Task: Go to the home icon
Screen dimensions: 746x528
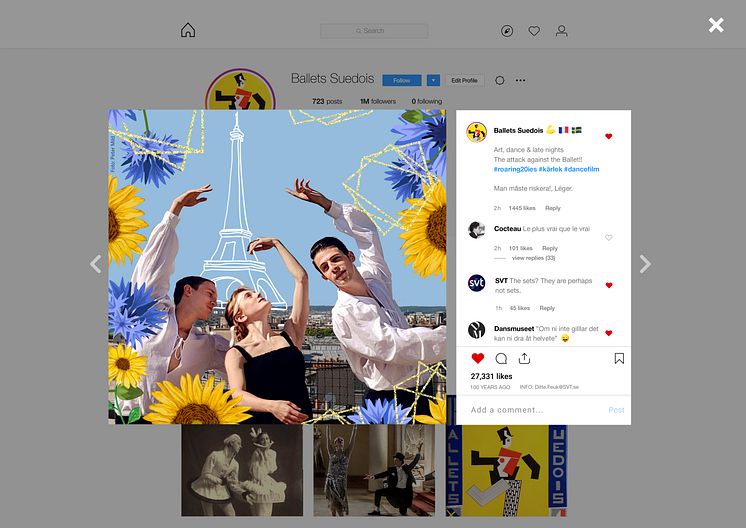Action: pos(188,30)
